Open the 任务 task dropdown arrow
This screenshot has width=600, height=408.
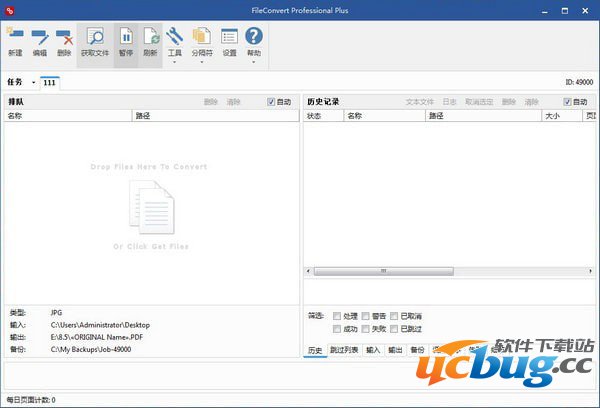34,83
